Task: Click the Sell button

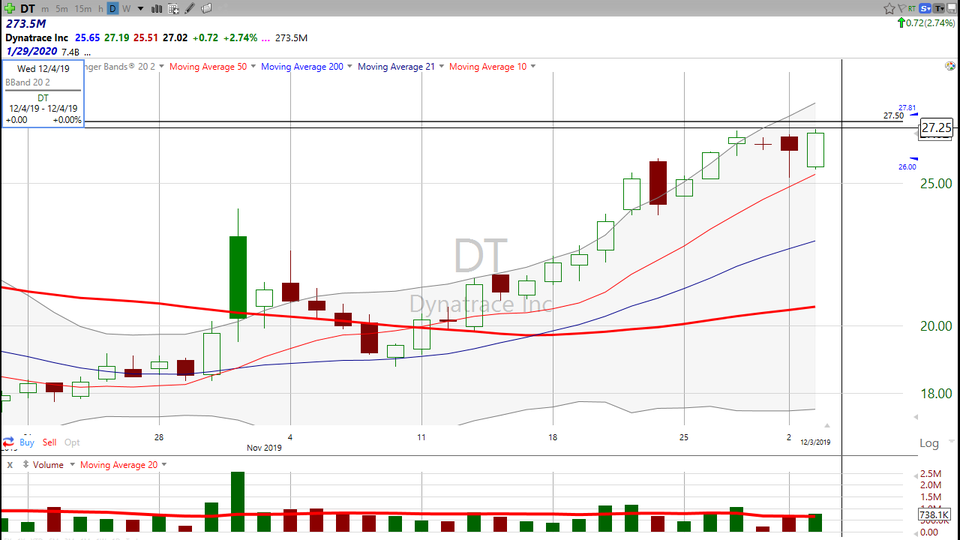Action: coord(50,442)
